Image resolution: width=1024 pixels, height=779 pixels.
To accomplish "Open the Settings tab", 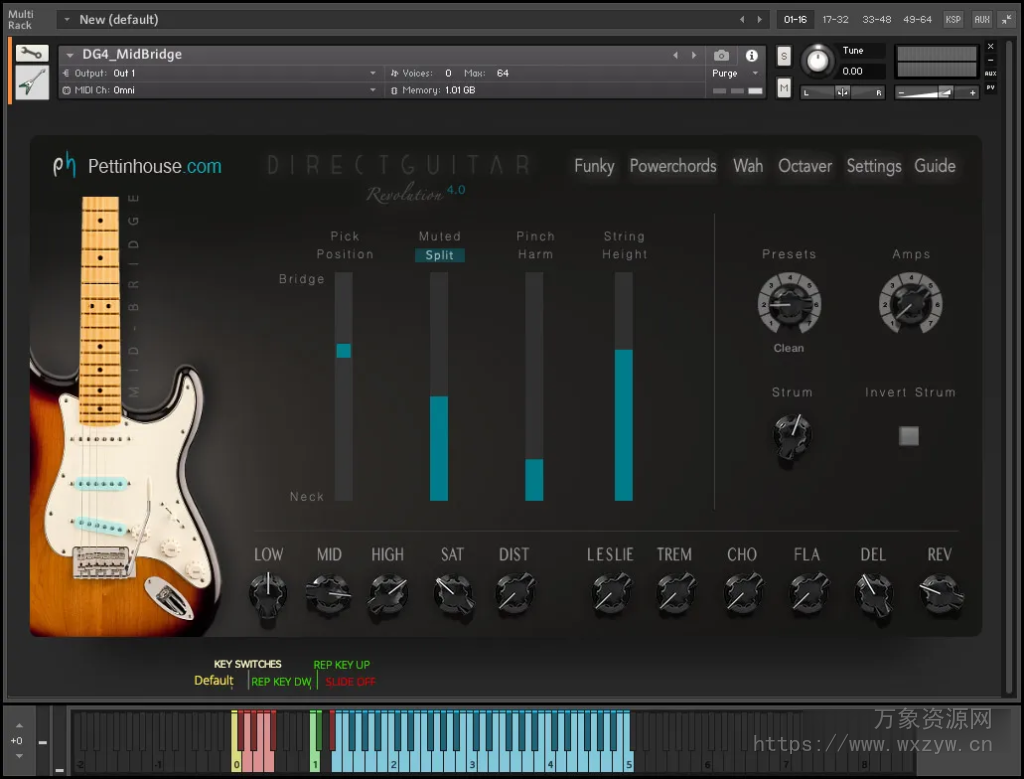I will [x=873, y=167].
